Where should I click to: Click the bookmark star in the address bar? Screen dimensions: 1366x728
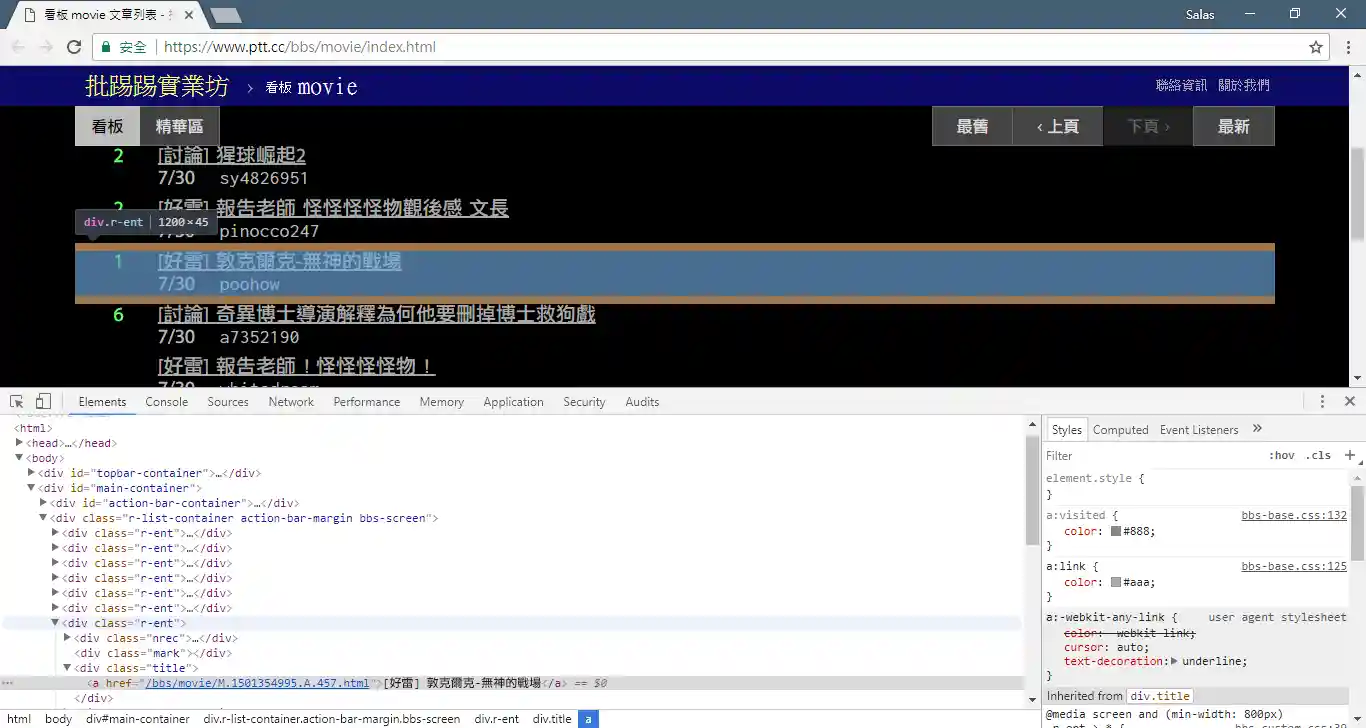[1316, 46]
